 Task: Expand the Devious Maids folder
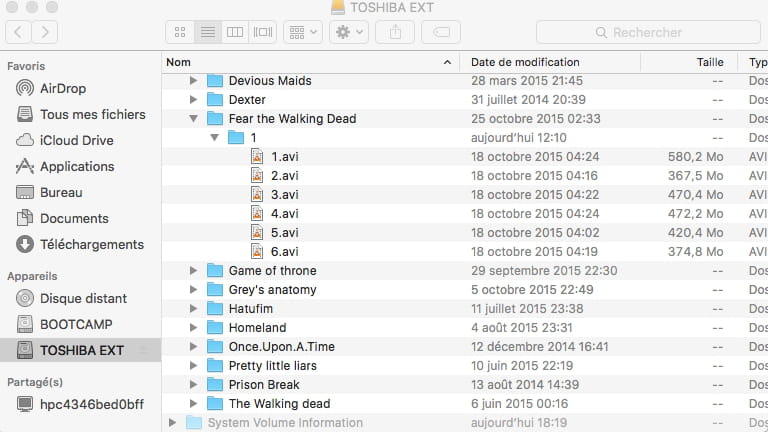coord(193,80)
